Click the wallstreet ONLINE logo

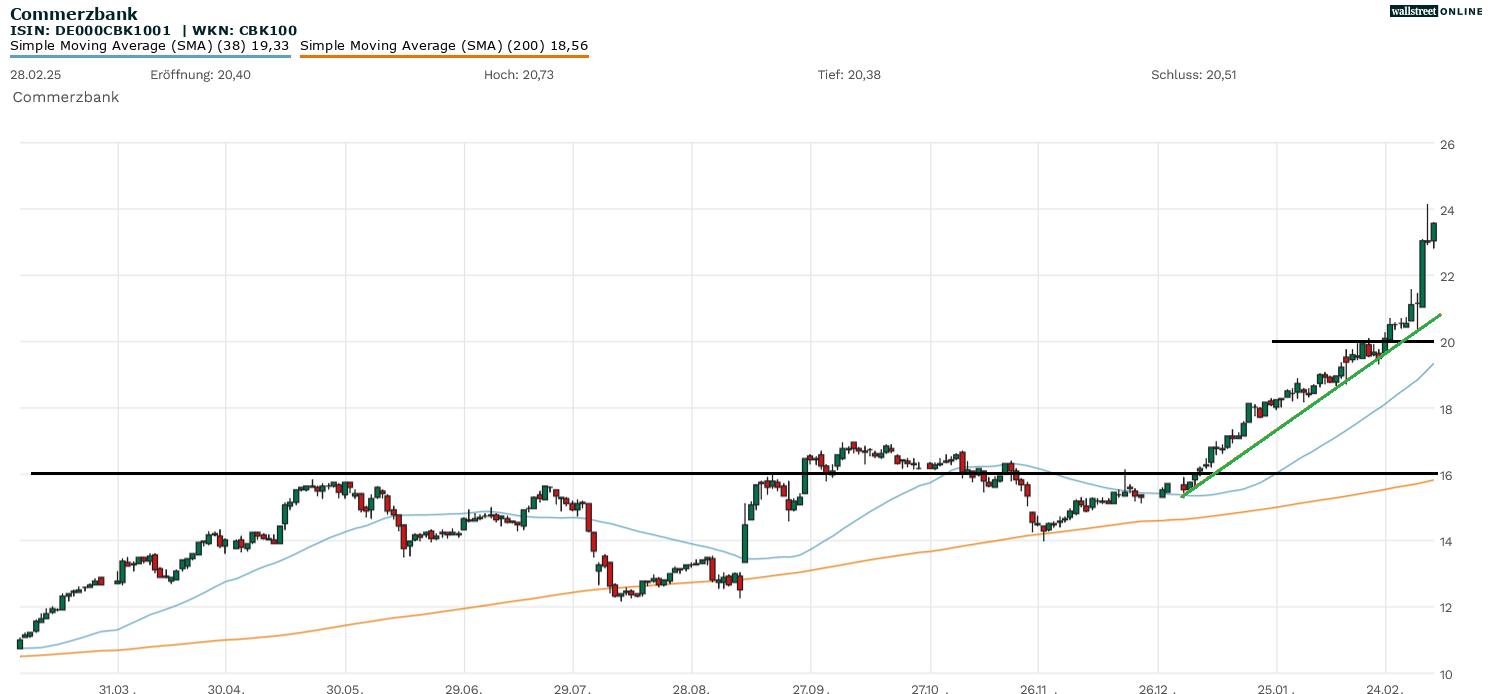(1436, 11)
